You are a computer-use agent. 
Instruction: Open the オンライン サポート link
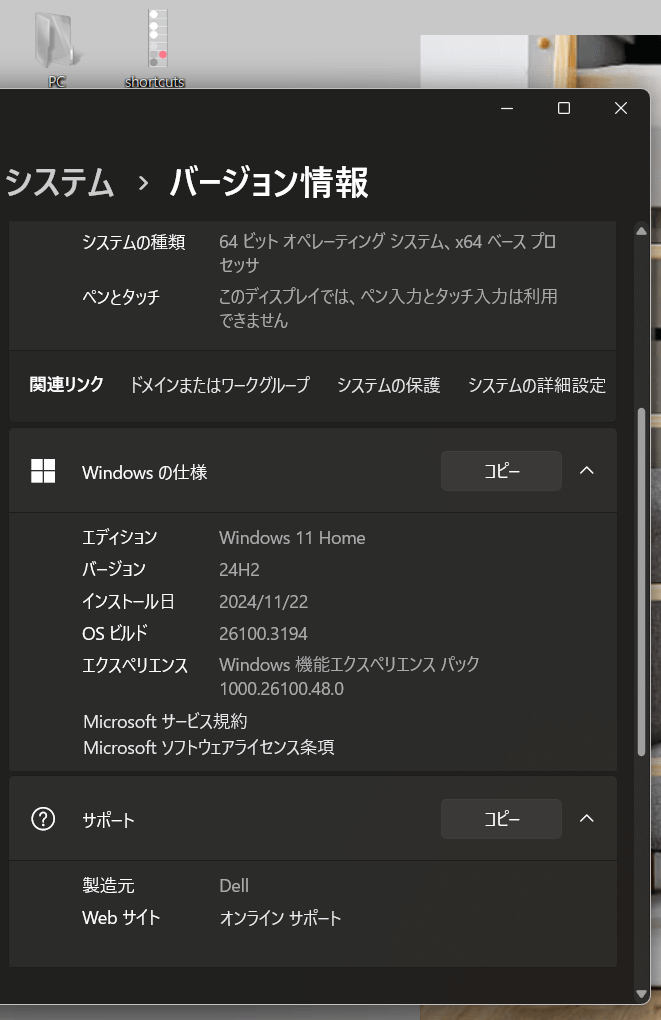point(280,918)
